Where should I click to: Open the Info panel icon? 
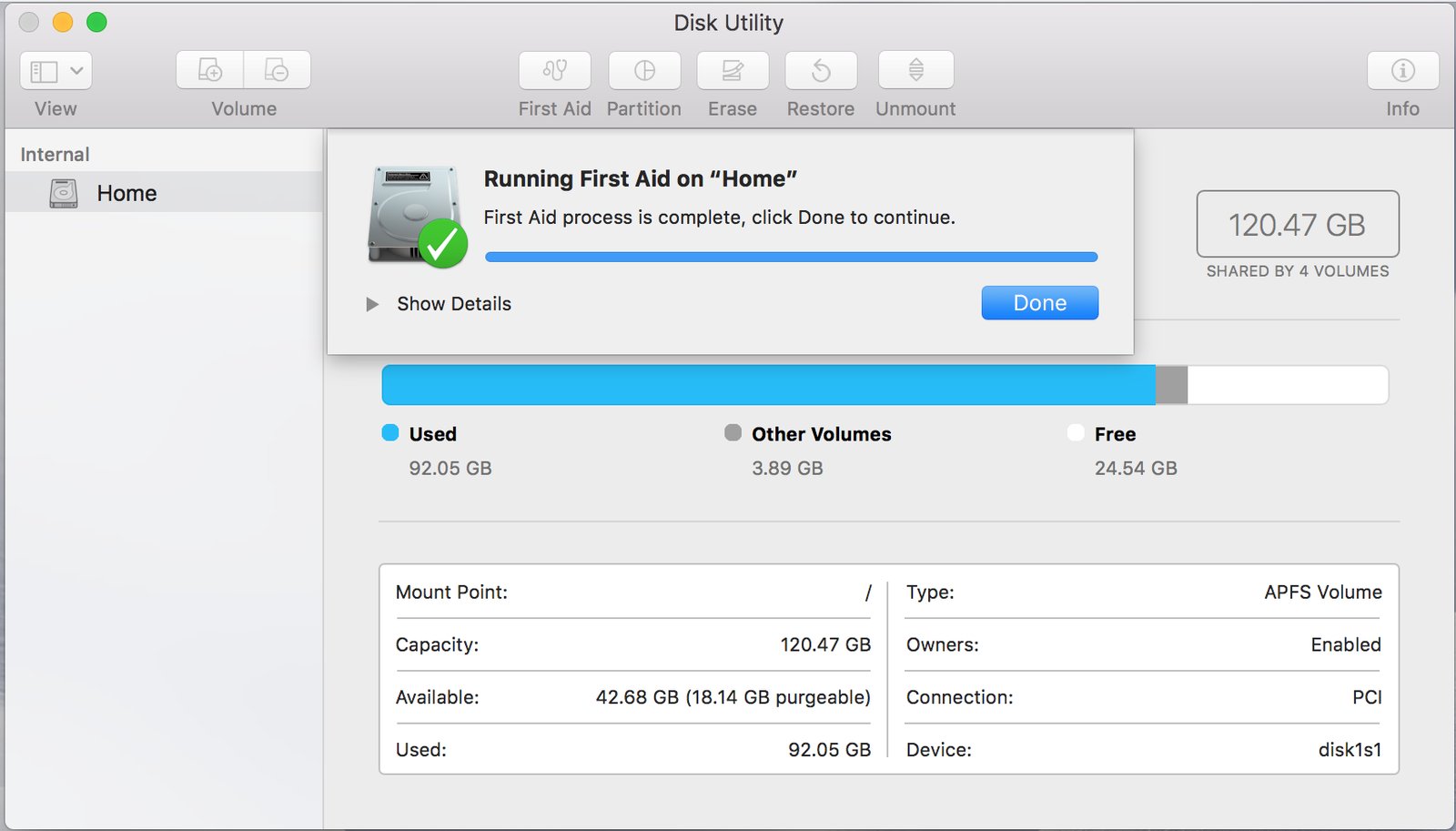(x=1402, y=71)
